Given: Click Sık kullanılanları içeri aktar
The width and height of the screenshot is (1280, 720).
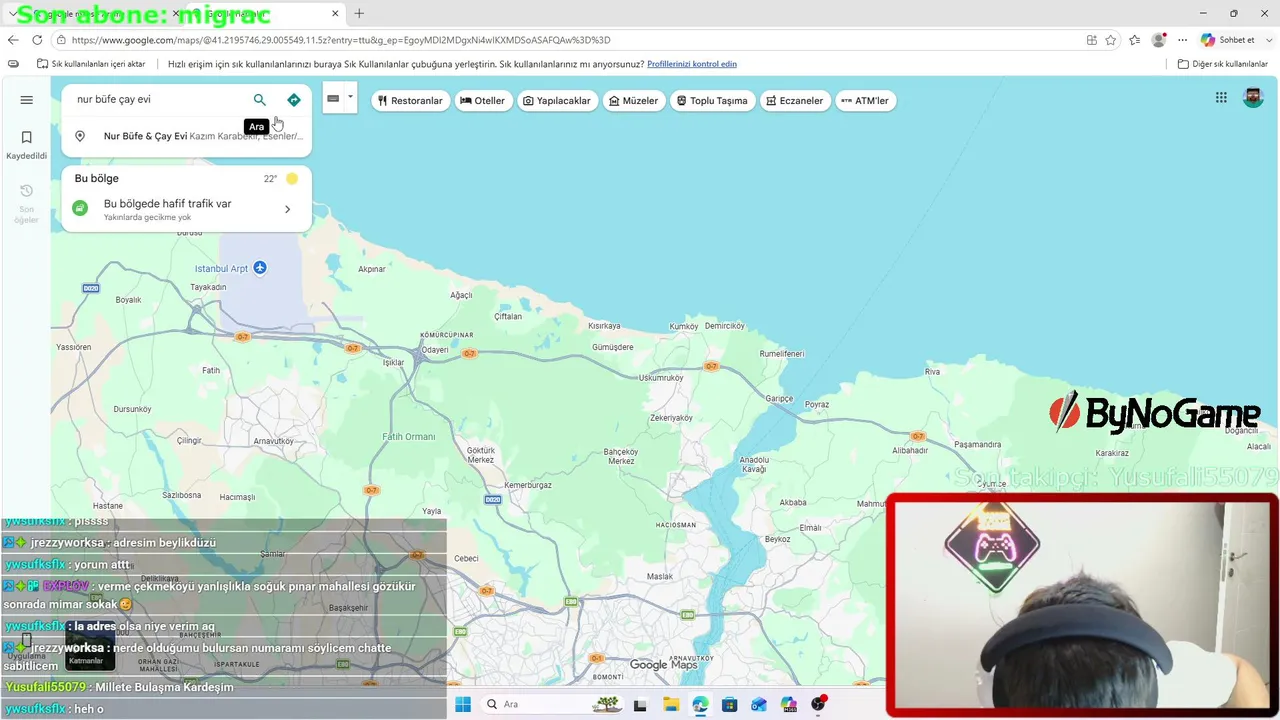Looking at the screenshot, I should pos(91,64).
